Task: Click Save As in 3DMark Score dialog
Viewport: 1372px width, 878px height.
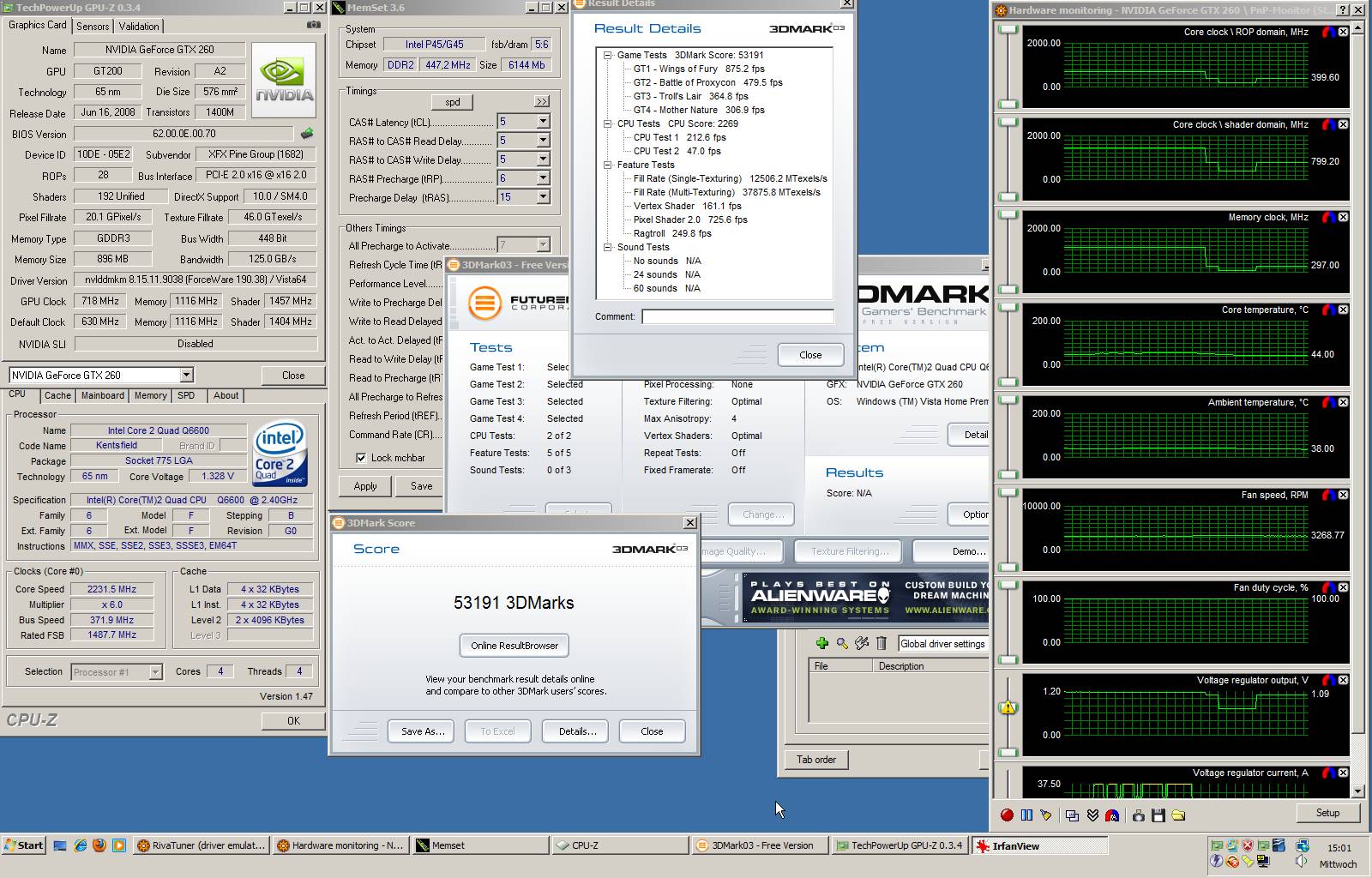Action: click(x=423, y=731)
